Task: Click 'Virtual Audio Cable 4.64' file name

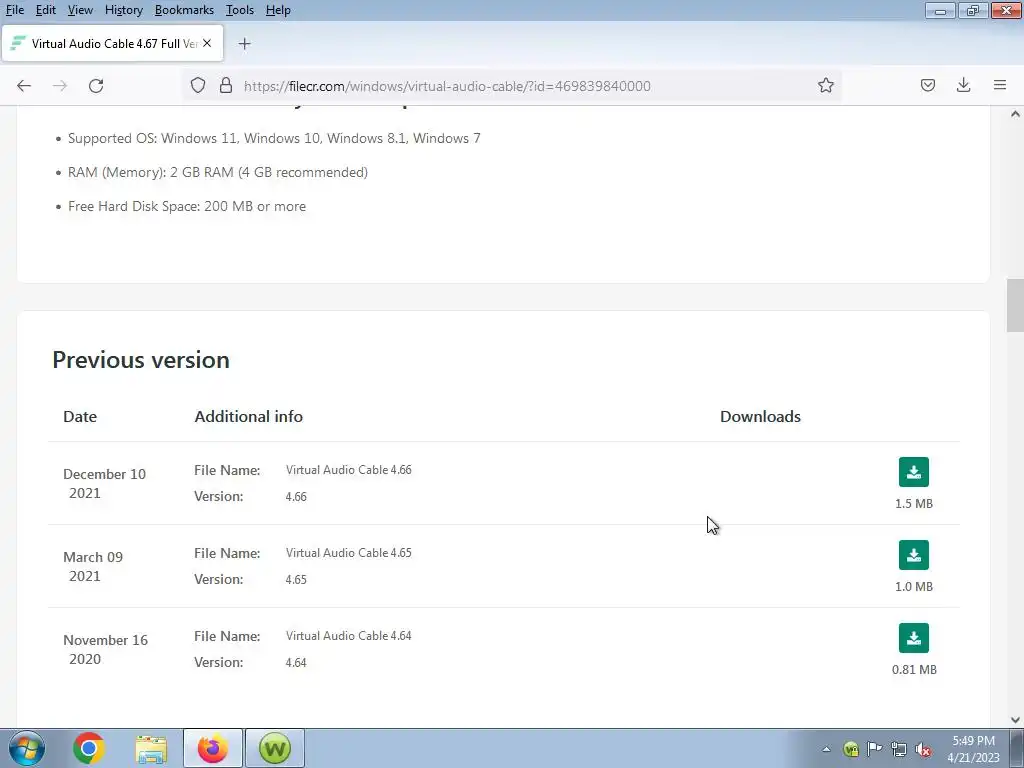Action: (349, 635)
